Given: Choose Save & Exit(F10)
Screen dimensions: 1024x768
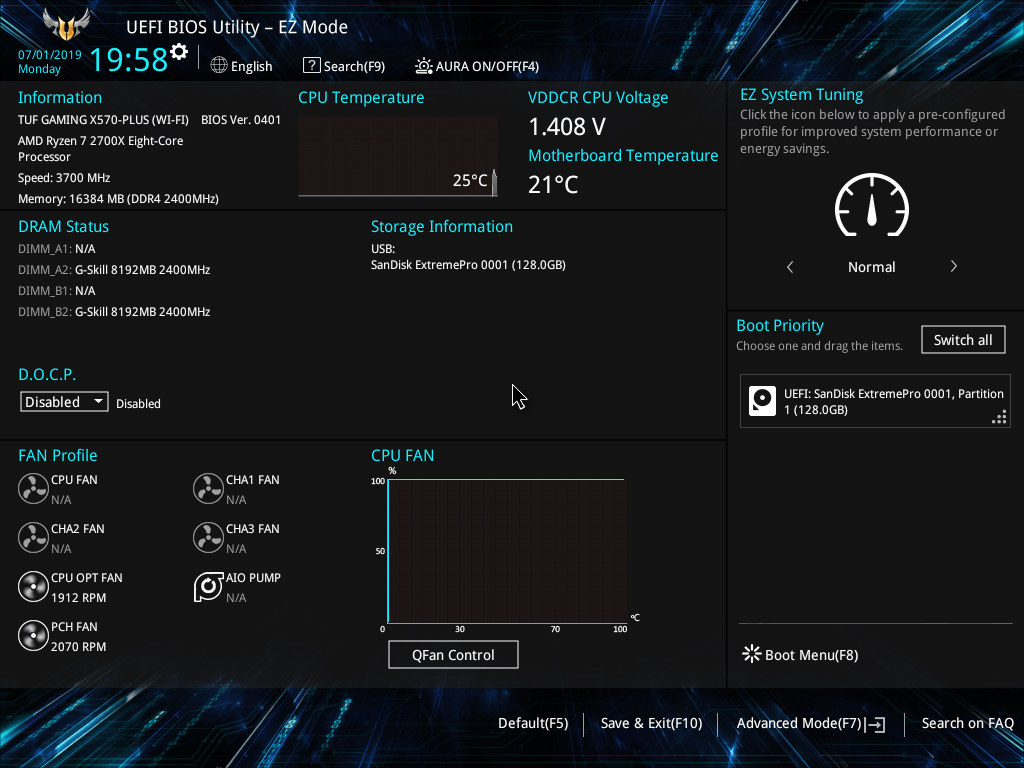Looking at the screenshot, I should coord(651,723).
